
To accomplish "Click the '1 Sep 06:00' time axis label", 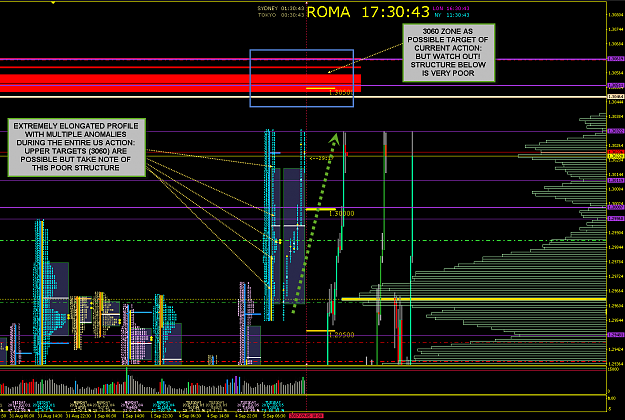I will click(105, 416).
